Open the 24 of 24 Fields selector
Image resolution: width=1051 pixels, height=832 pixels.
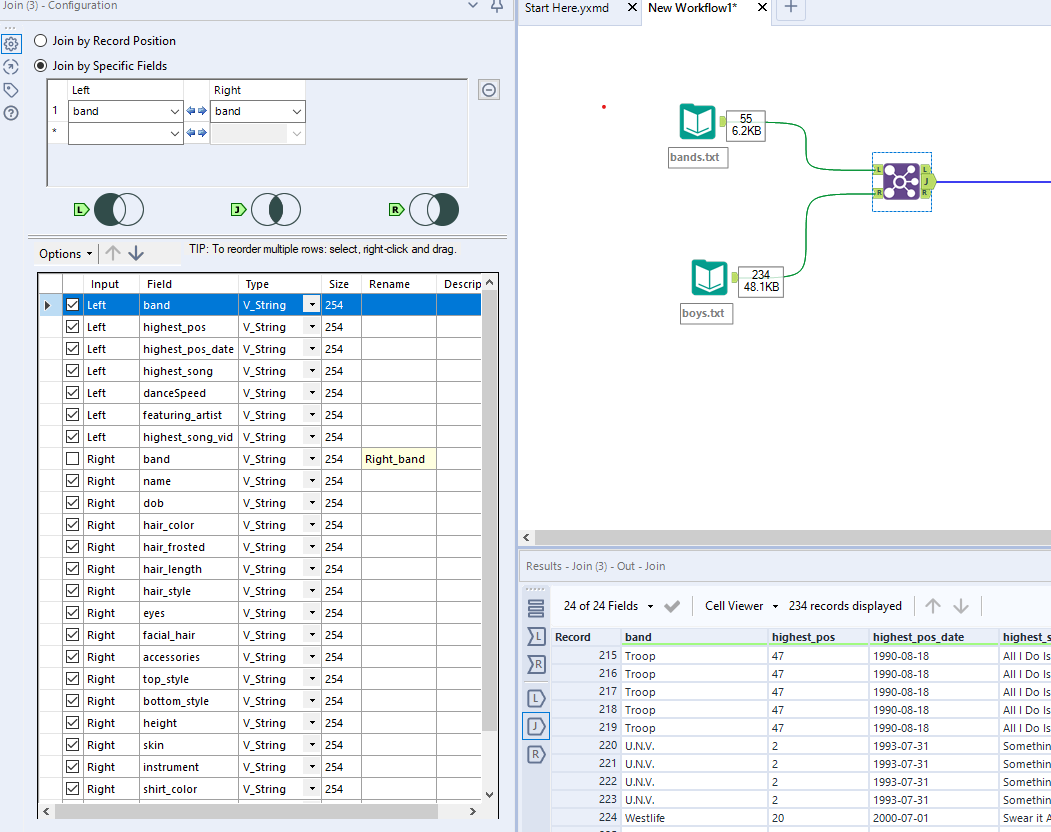click(609, 606)
